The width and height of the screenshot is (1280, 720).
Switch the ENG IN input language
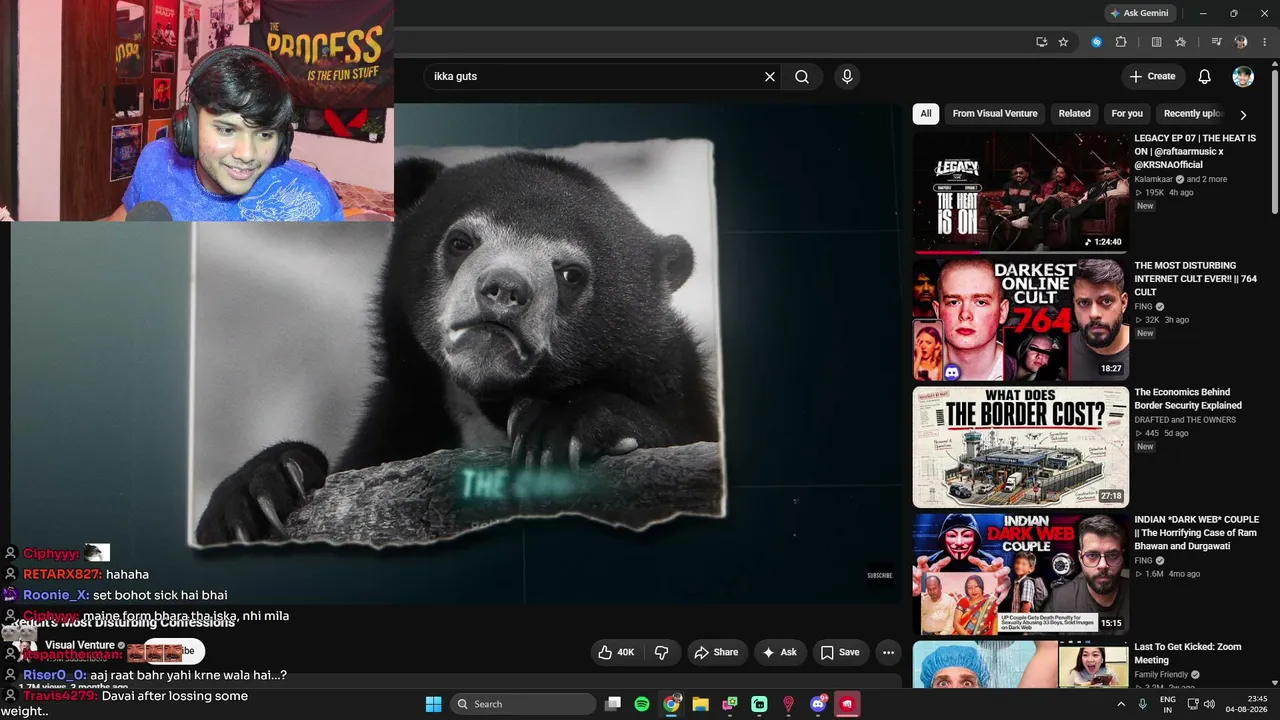(x=1167, y=704)
